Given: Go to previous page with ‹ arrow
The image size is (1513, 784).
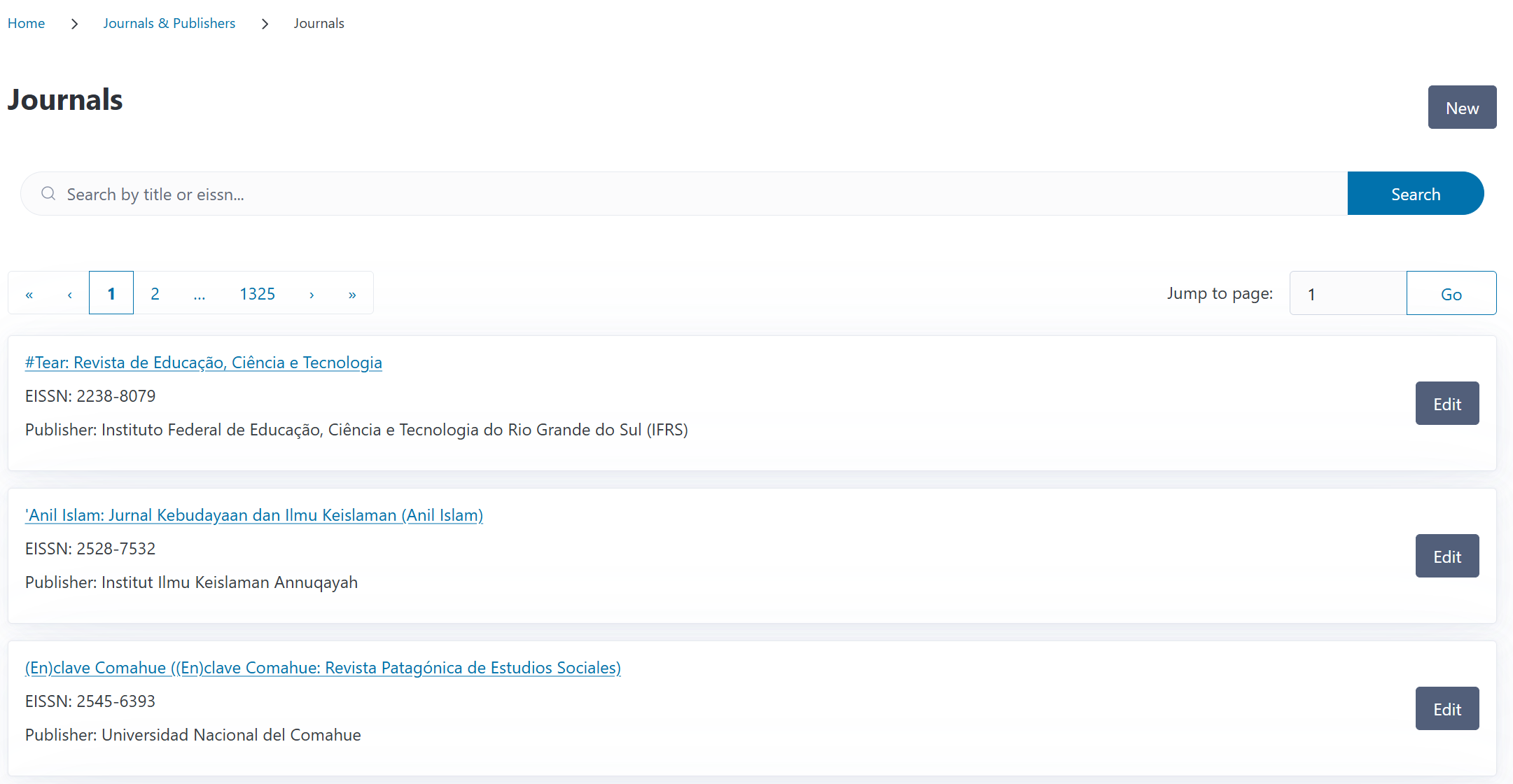Looking at the screenshot, I should (70, 294).
